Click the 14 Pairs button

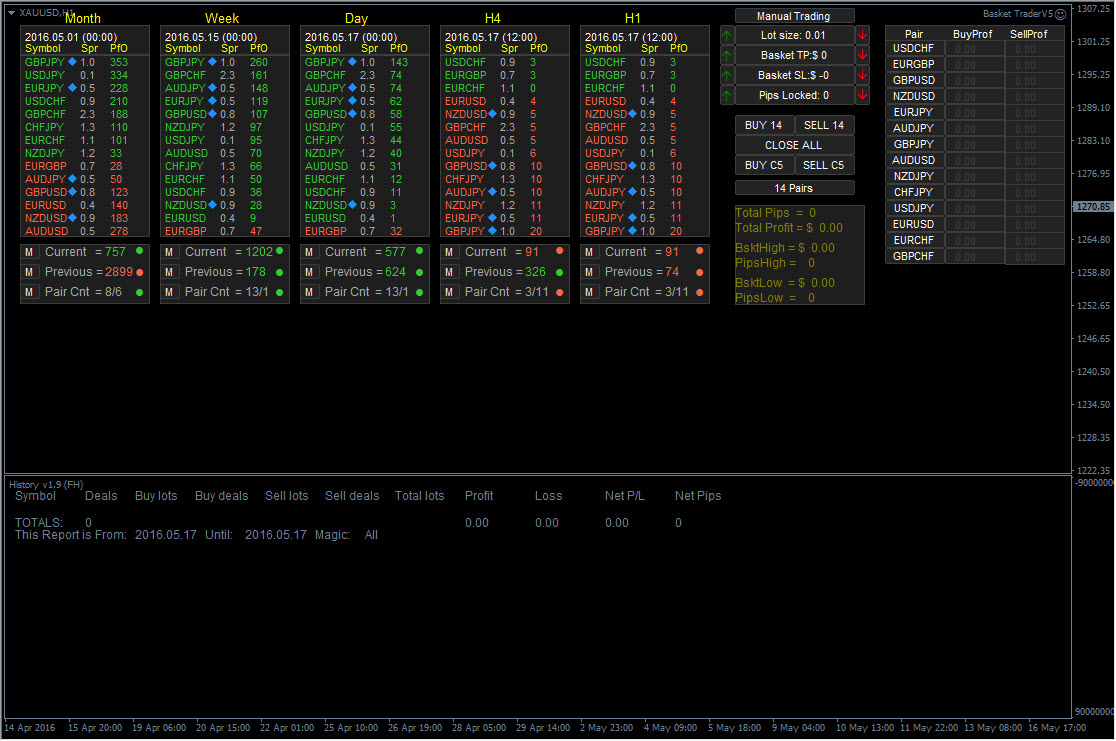794,188
